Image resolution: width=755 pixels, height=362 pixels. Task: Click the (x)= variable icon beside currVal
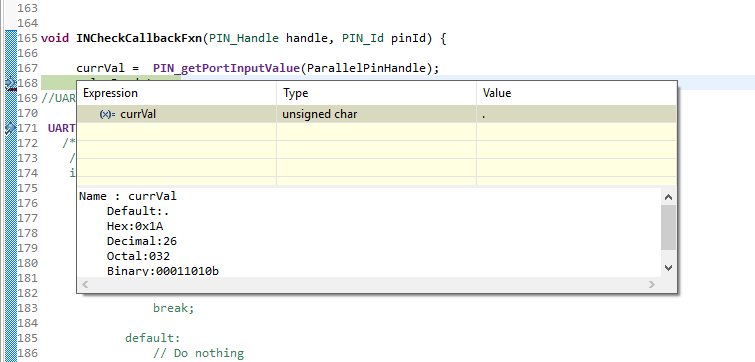pos(107,114)
